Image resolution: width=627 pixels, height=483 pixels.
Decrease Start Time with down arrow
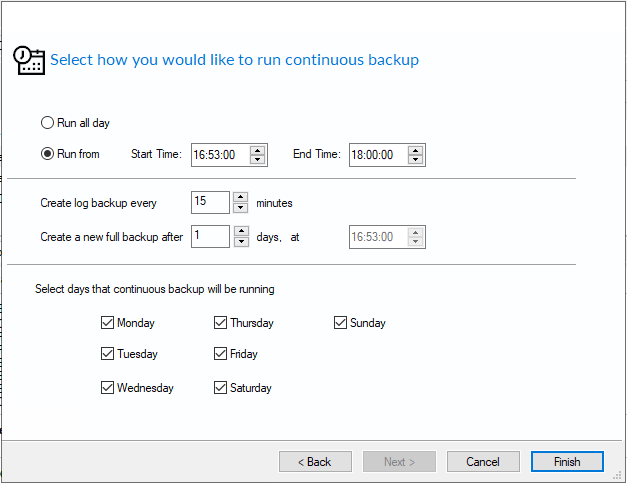pyautogui.click(x=258, y=160)
